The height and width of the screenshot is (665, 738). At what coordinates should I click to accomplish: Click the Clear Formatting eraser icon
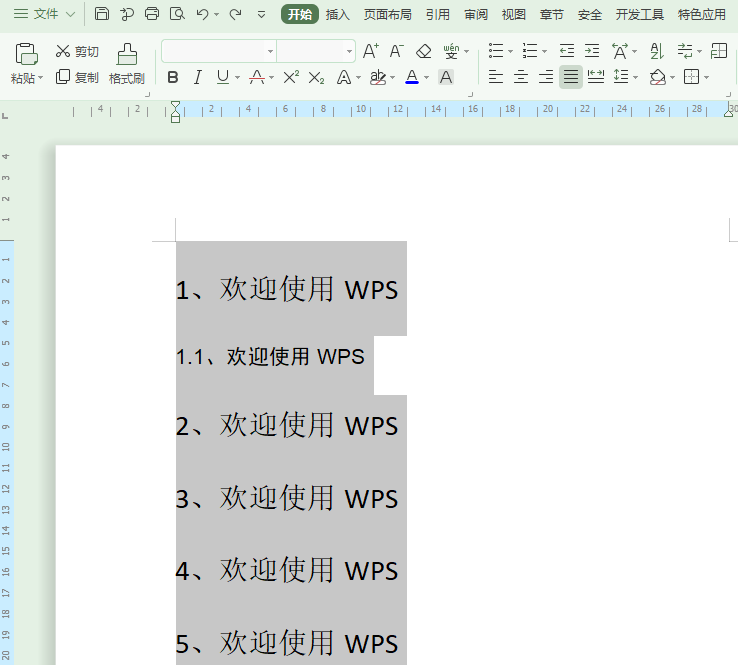pyautogui.click(x=424, y=51)
